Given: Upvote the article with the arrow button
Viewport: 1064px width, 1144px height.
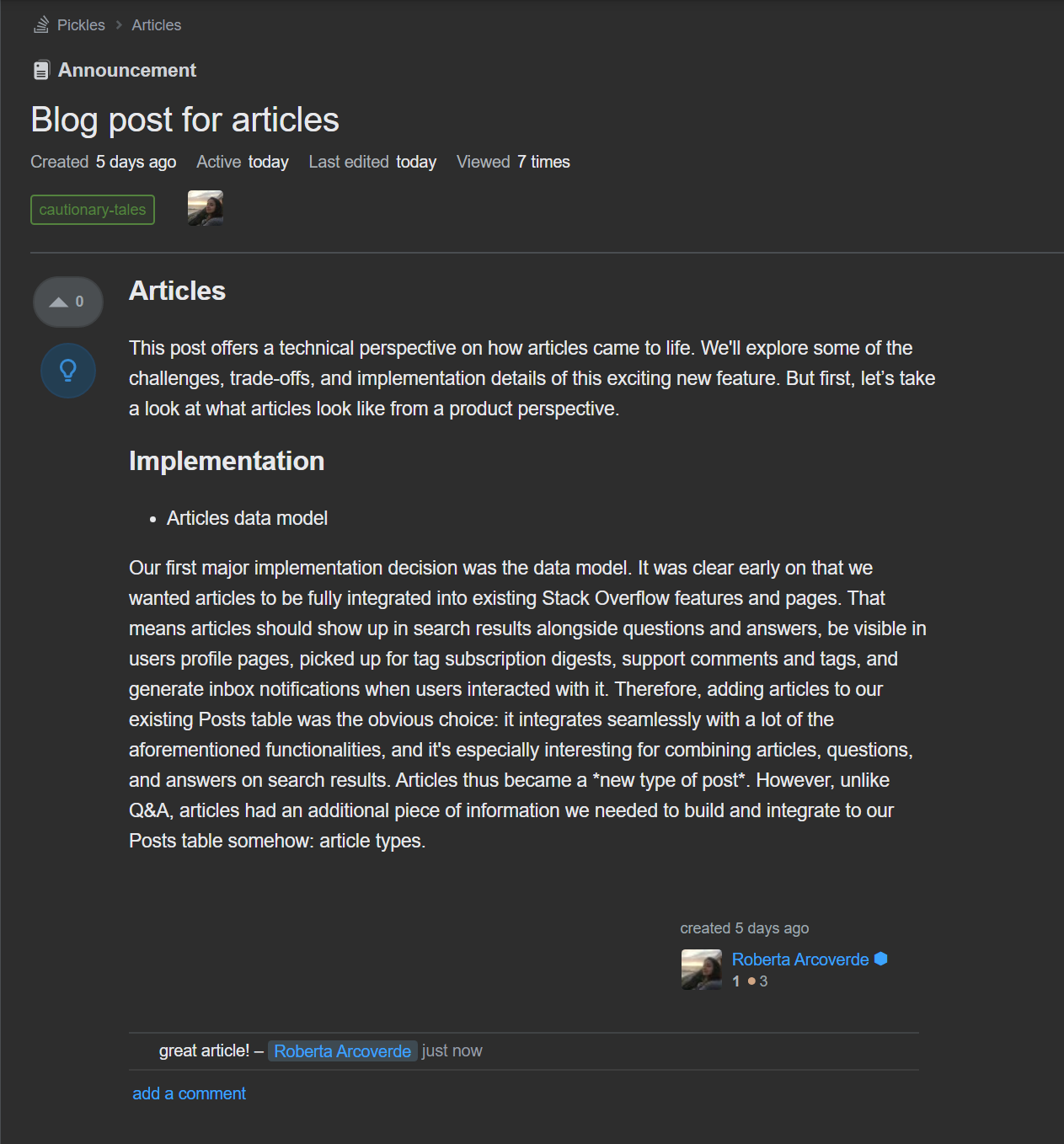Looking at the screenshot, I should click(x=68, y=302).
